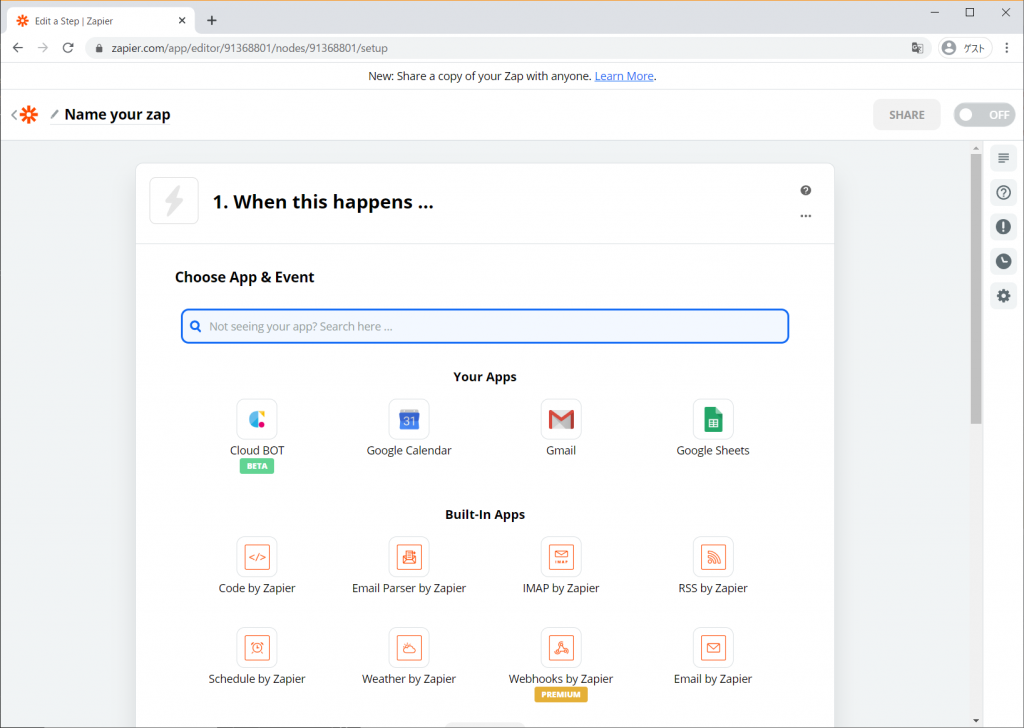
Task: Open the guest profile button
Action: point(965,48)
